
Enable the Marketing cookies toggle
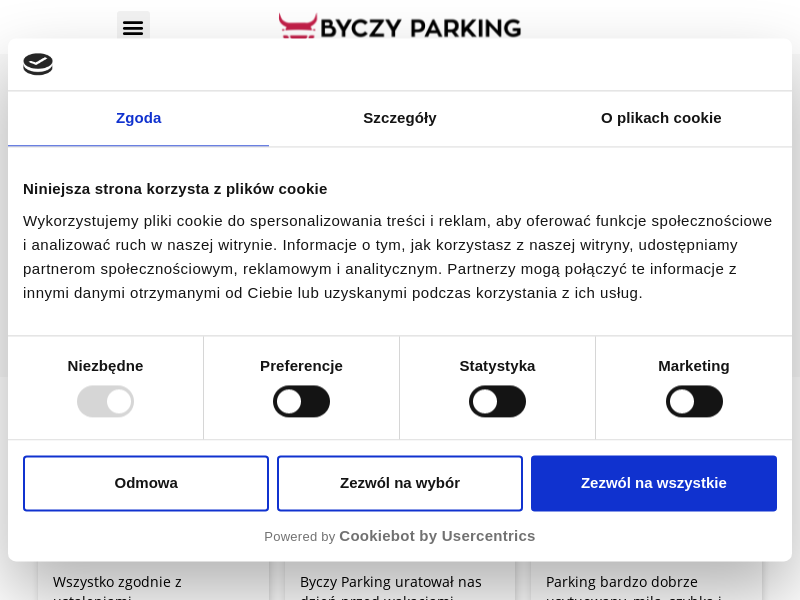coord(694,401)
